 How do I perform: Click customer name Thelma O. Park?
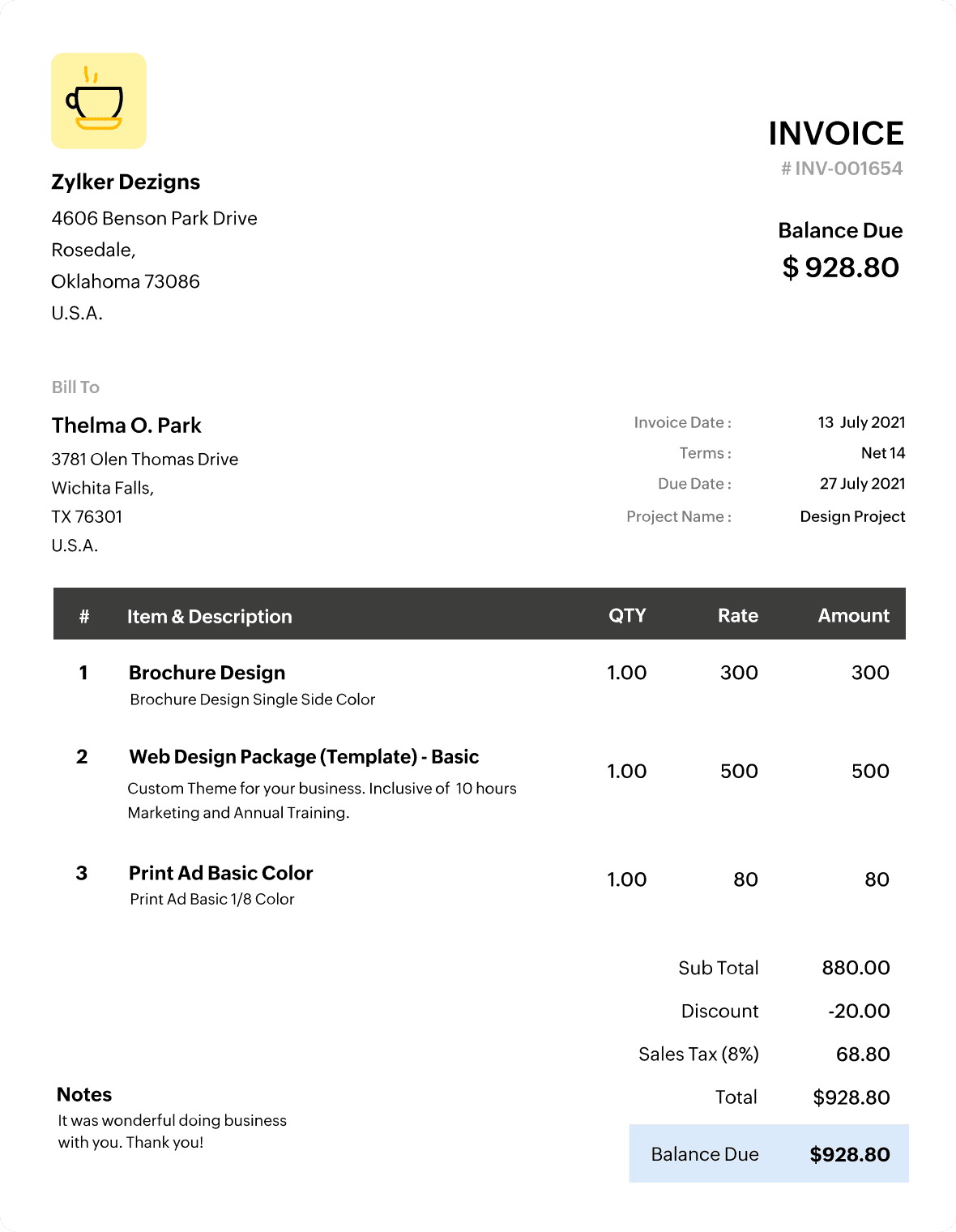click(126, 426)
